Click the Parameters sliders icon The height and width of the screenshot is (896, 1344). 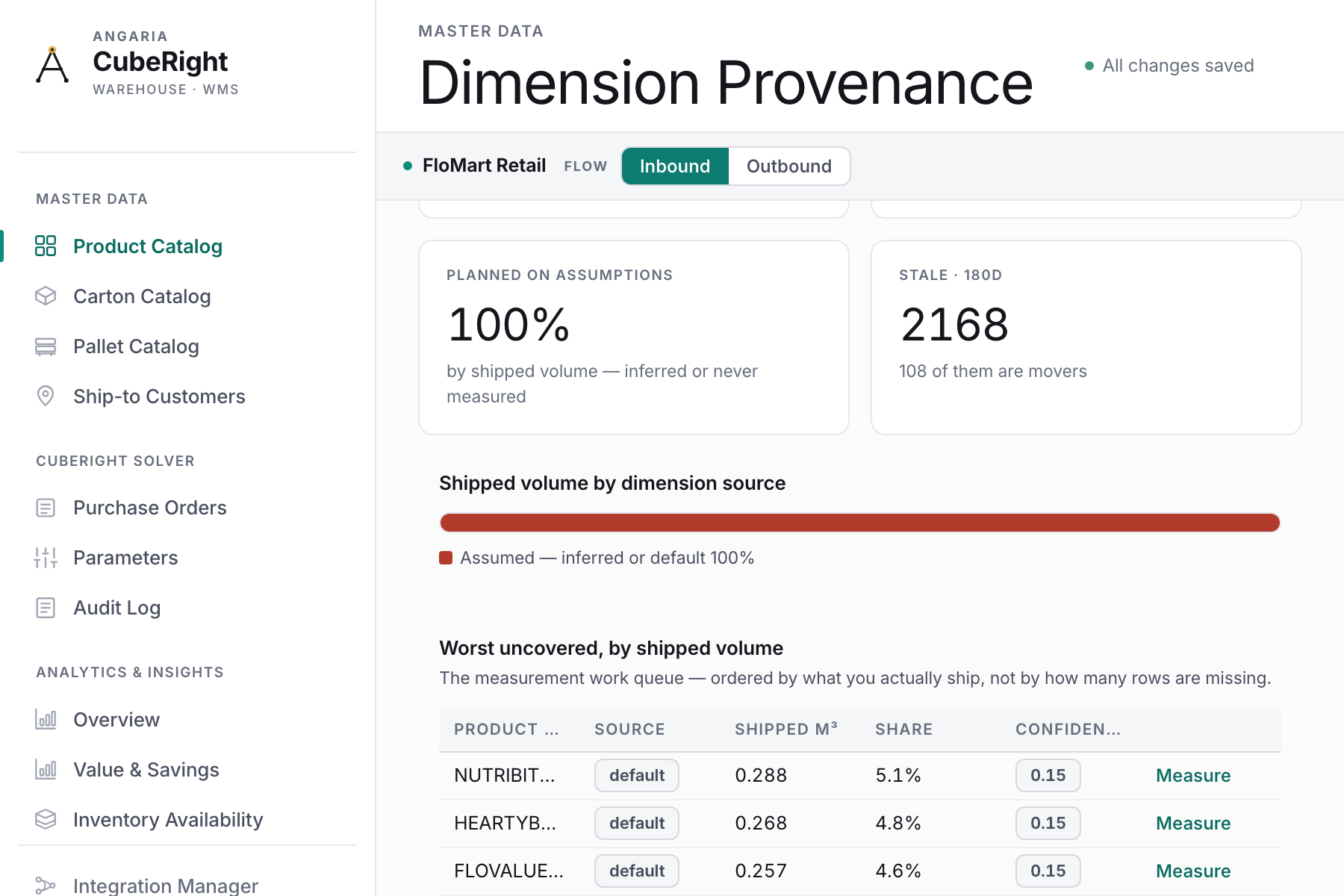(46, 558)
